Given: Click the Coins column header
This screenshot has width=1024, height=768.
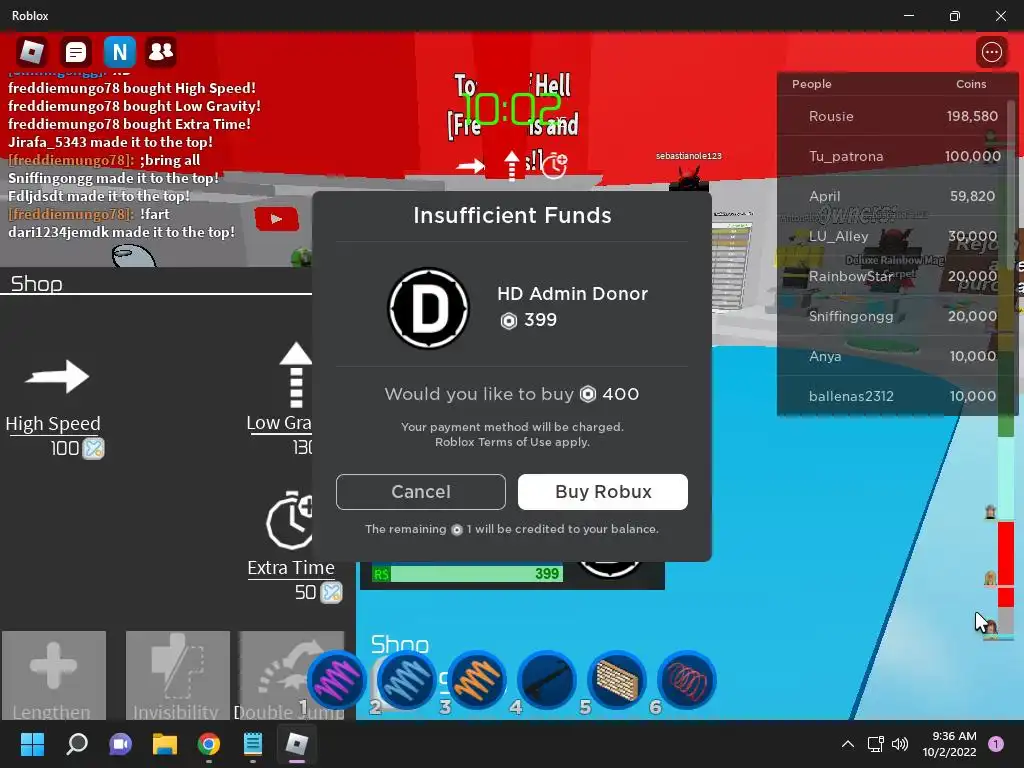Looking at the screenshot, I should (x=971, y=84).
